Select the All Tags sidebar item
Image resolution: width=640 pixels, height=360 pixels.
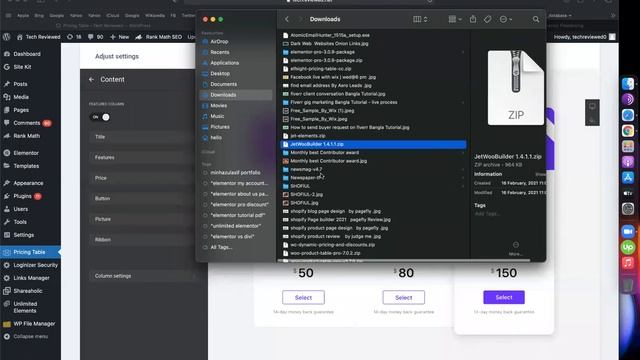221,247
